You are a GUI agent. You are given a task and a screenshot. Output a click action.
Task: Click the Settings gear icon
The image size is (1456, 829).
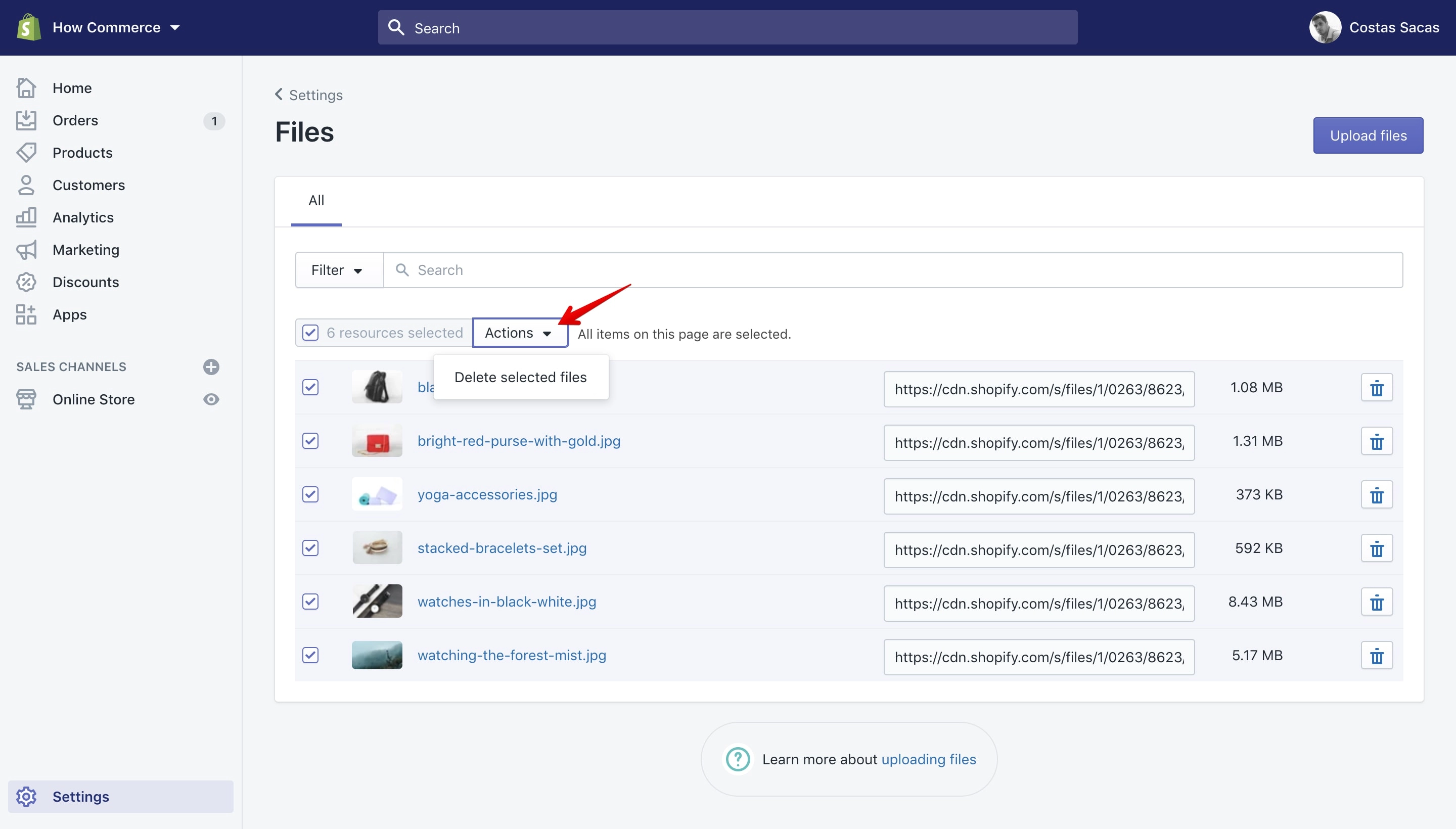(26, 797)
